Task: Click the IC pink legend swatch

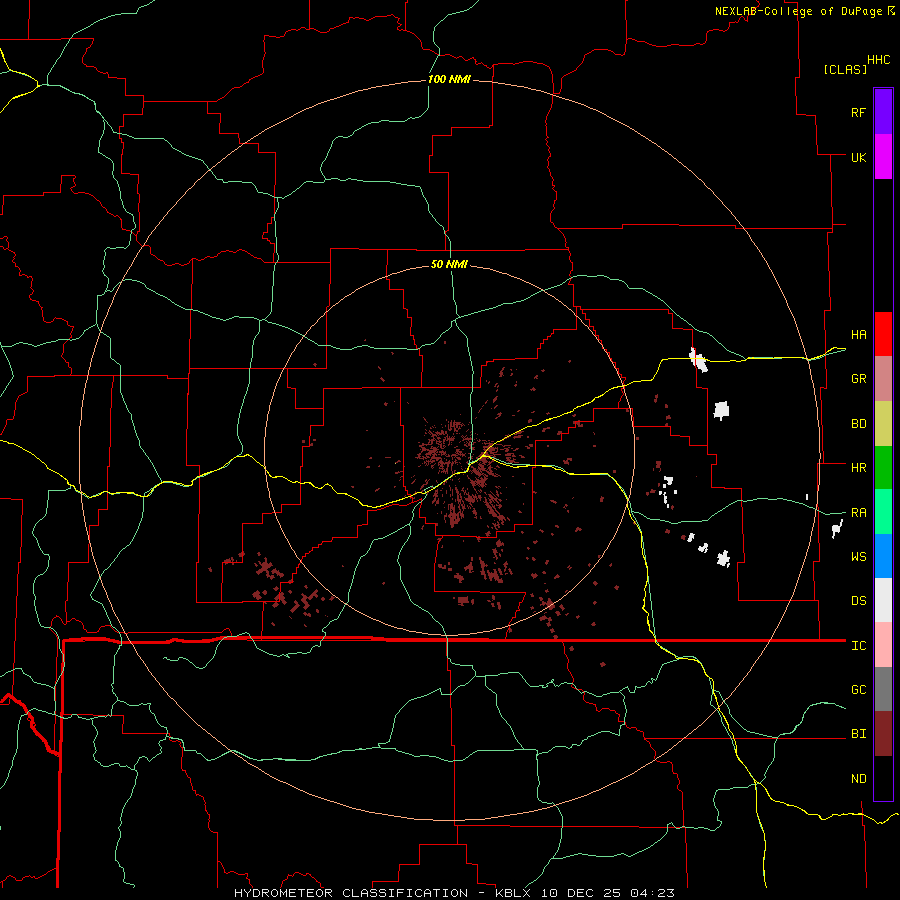Action: pos(883,645)
